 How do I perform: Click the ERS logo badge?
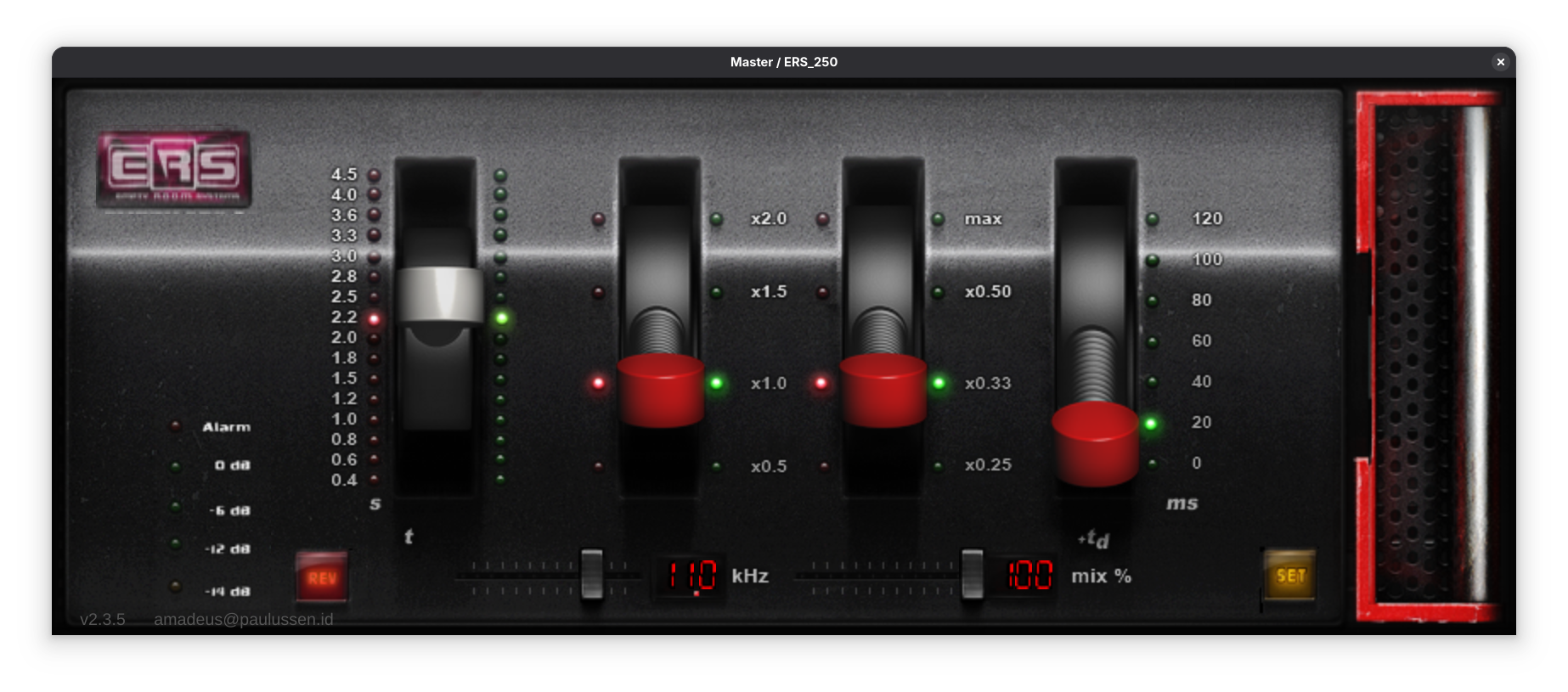173,168
